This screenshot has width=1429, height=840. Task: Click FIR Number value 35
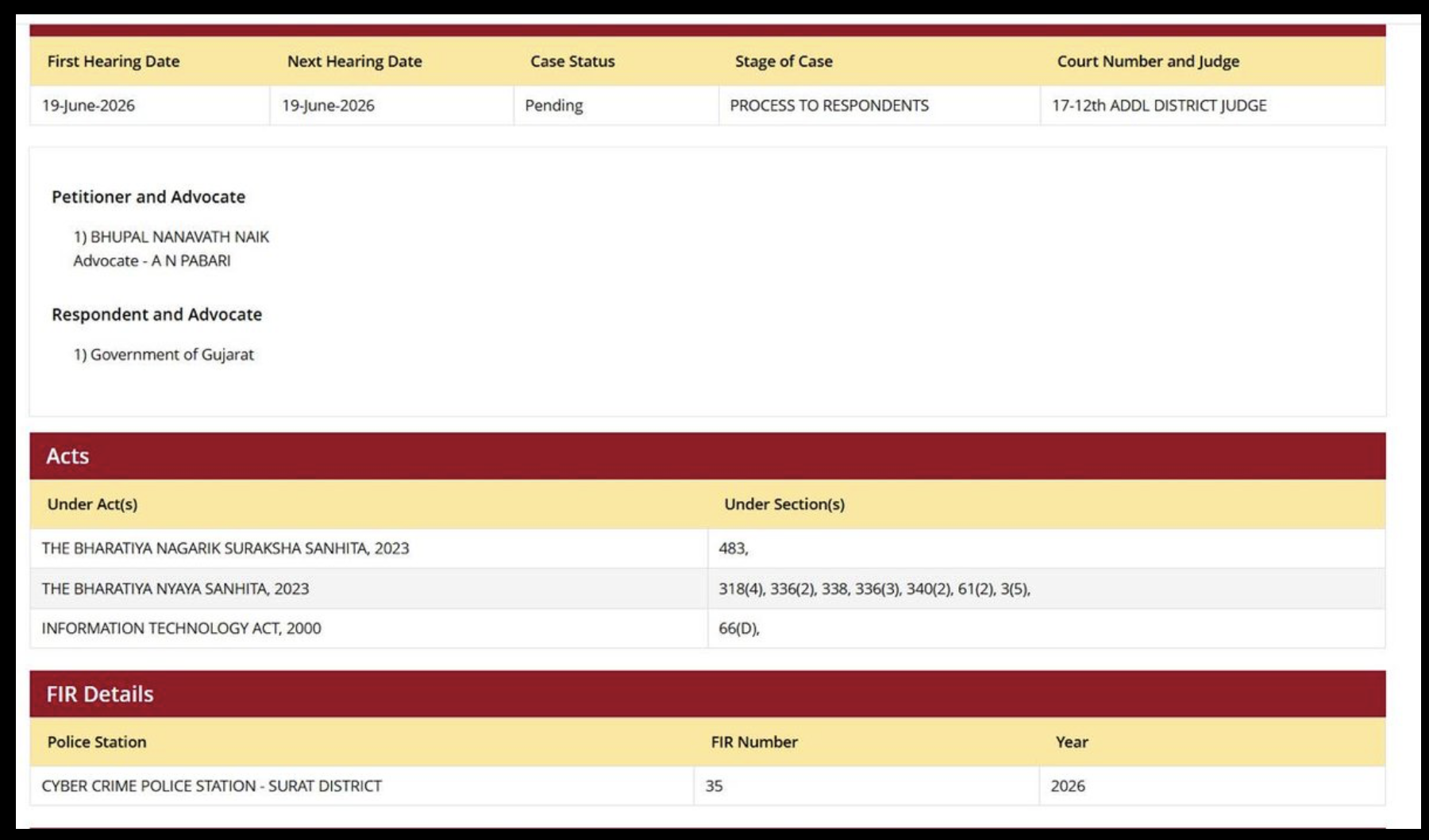[x=866, y=786]
